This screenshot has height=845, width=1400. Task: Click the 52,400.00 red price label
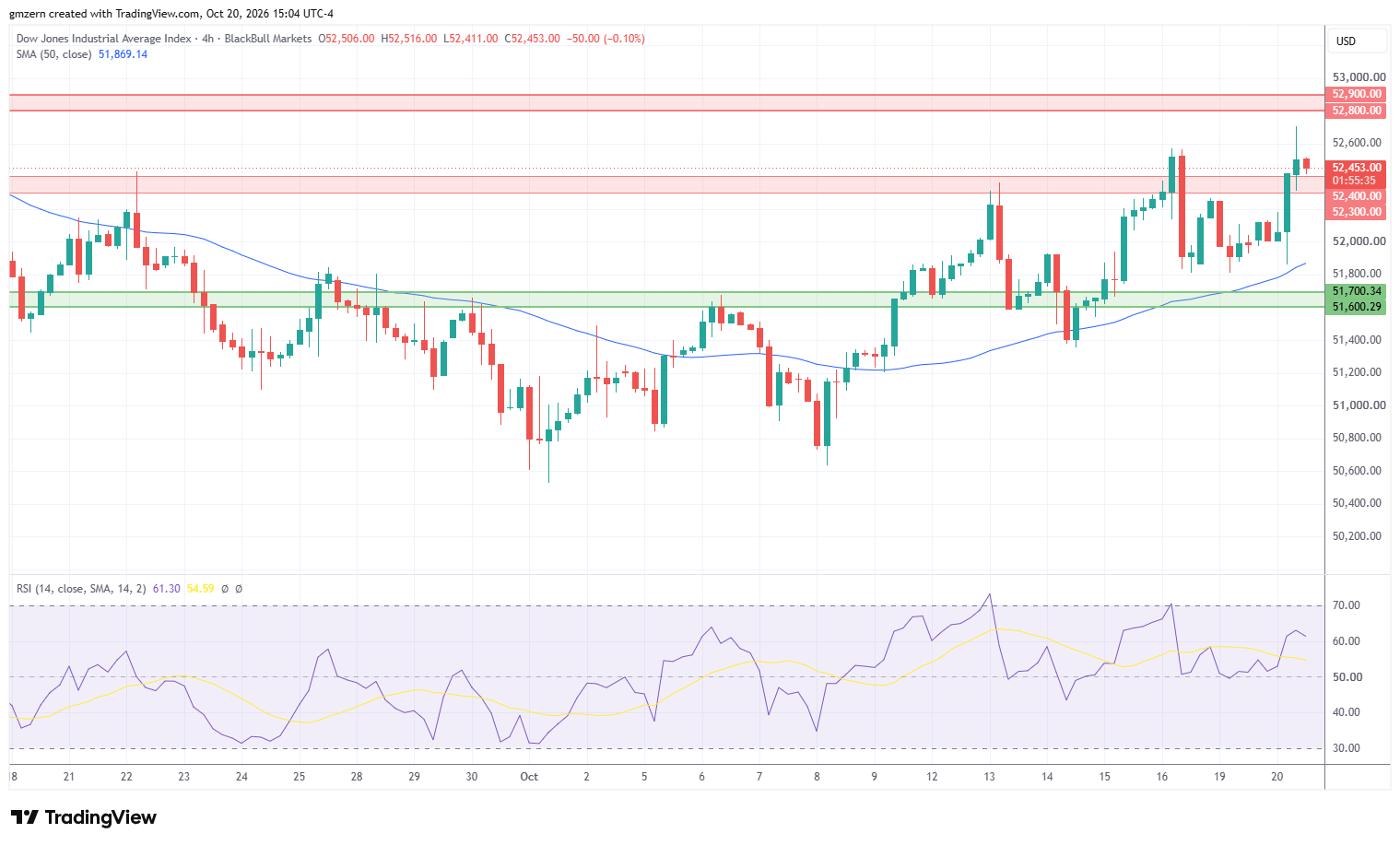1356,195
